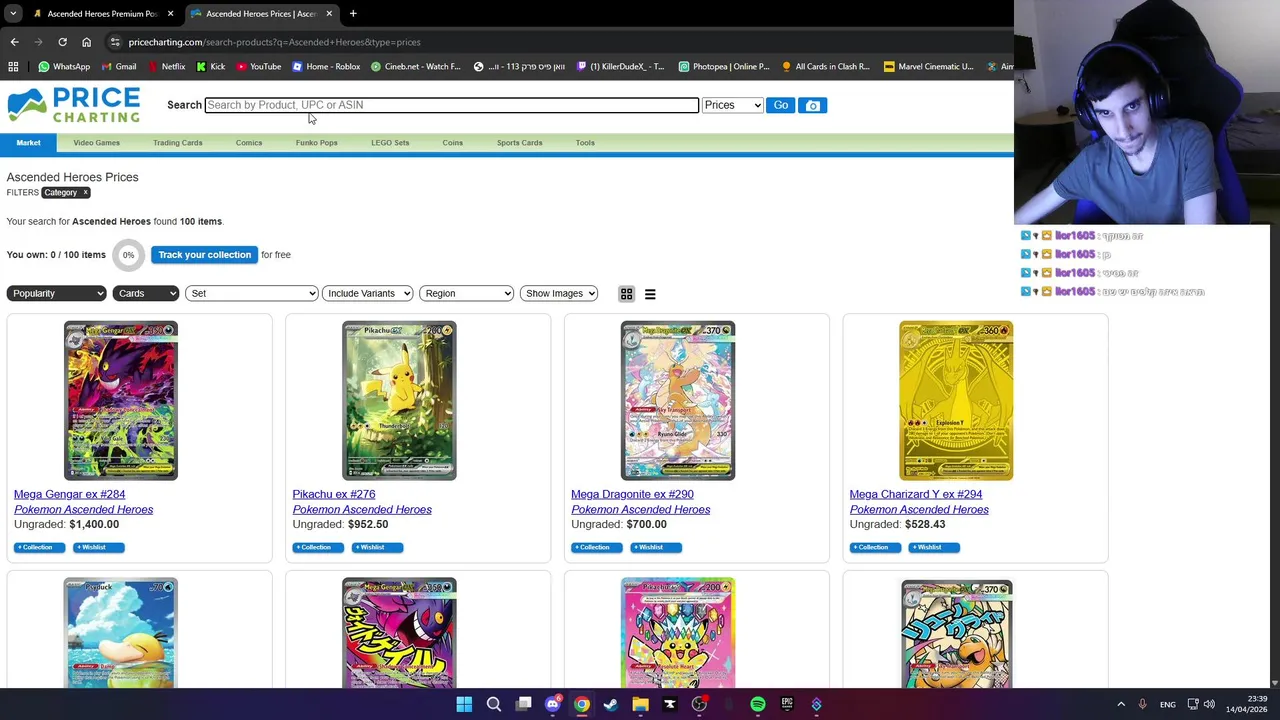The image size is (1280, 720).
Task: Open the Prices search type dropdown
Action: pos(732,105)
